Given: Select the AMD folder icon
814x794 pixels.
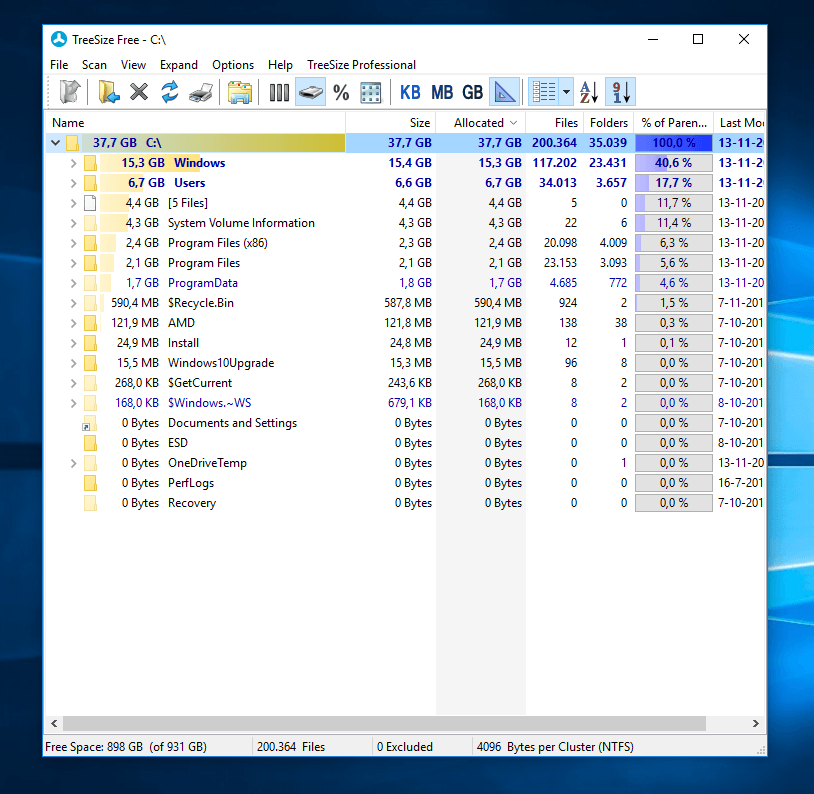Looking at the screenshot, I should tap(90, 323).
